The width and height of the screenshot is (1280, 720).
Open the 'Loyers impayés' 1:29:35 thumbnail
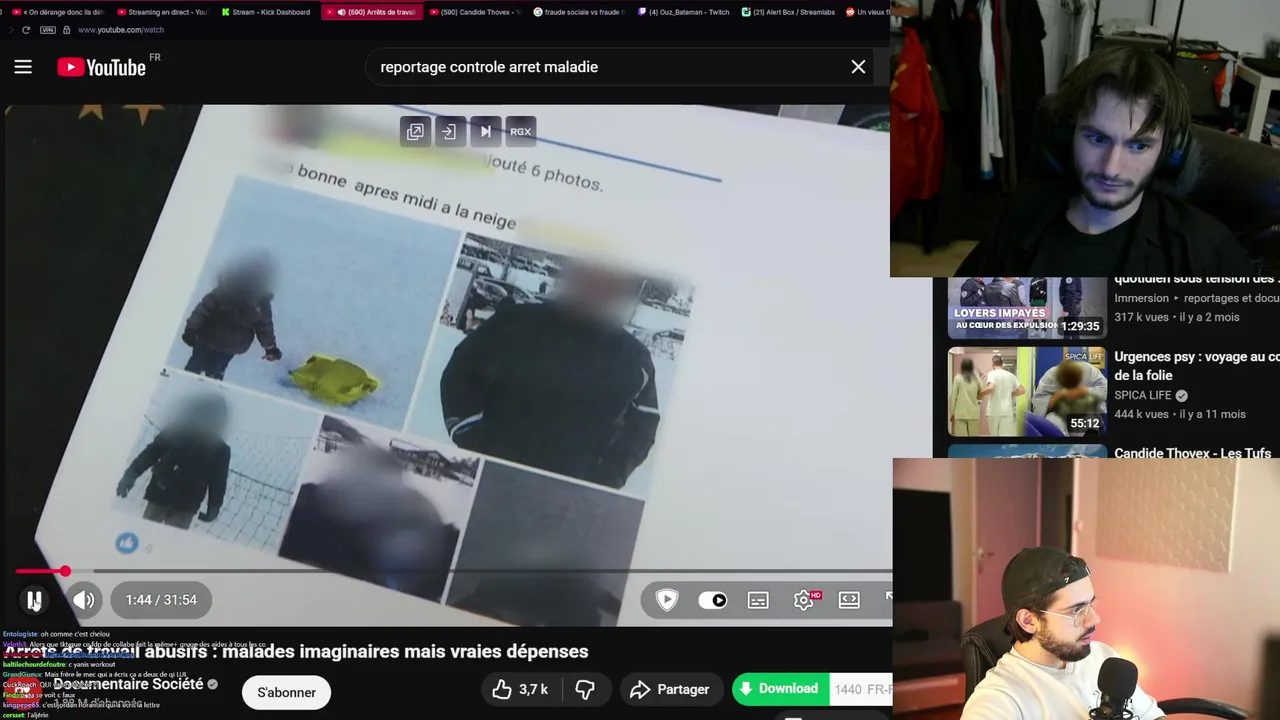coord(1027,308)
